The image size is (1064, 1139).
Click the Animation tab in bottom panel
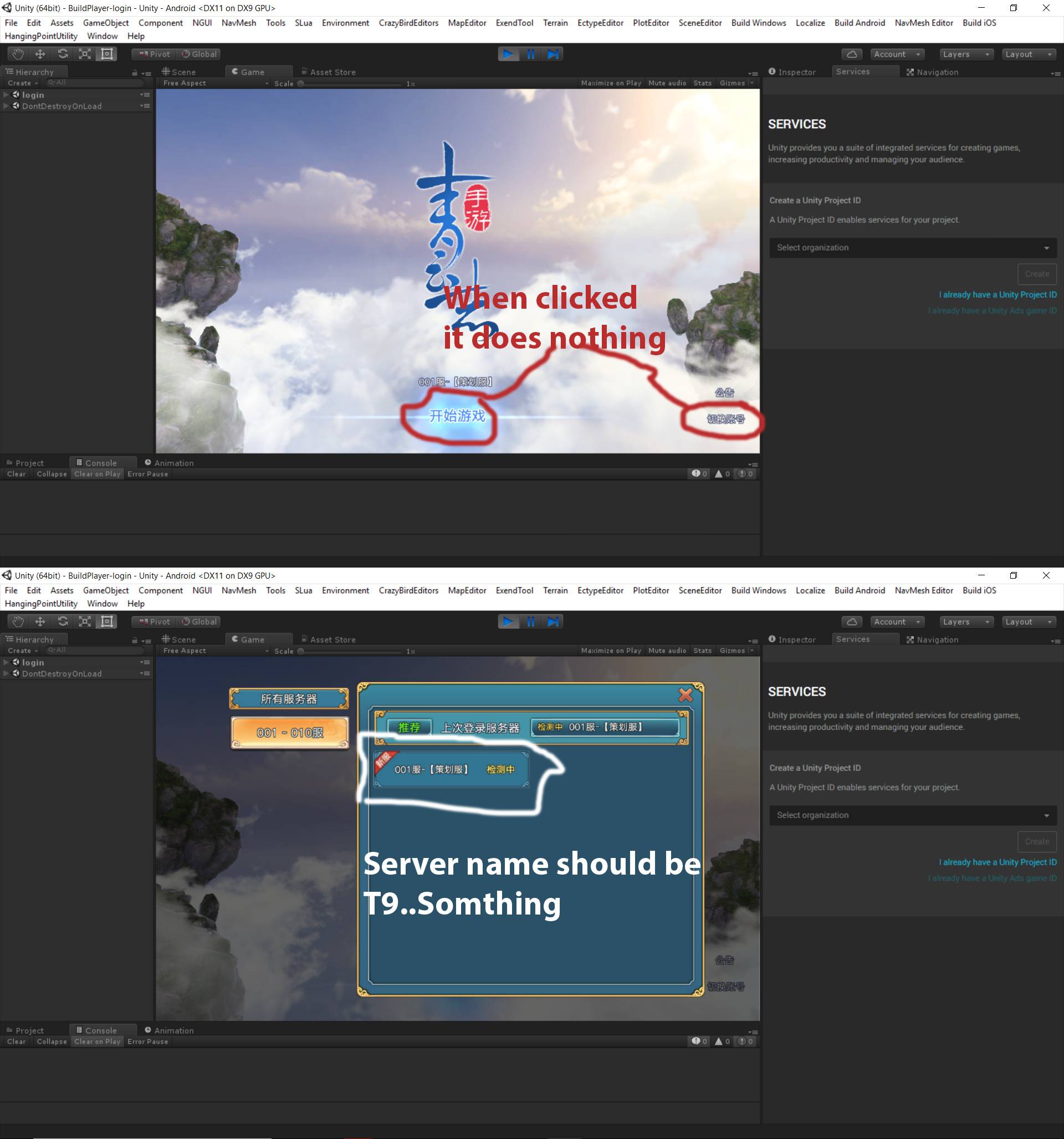click(x=173, y=462)
